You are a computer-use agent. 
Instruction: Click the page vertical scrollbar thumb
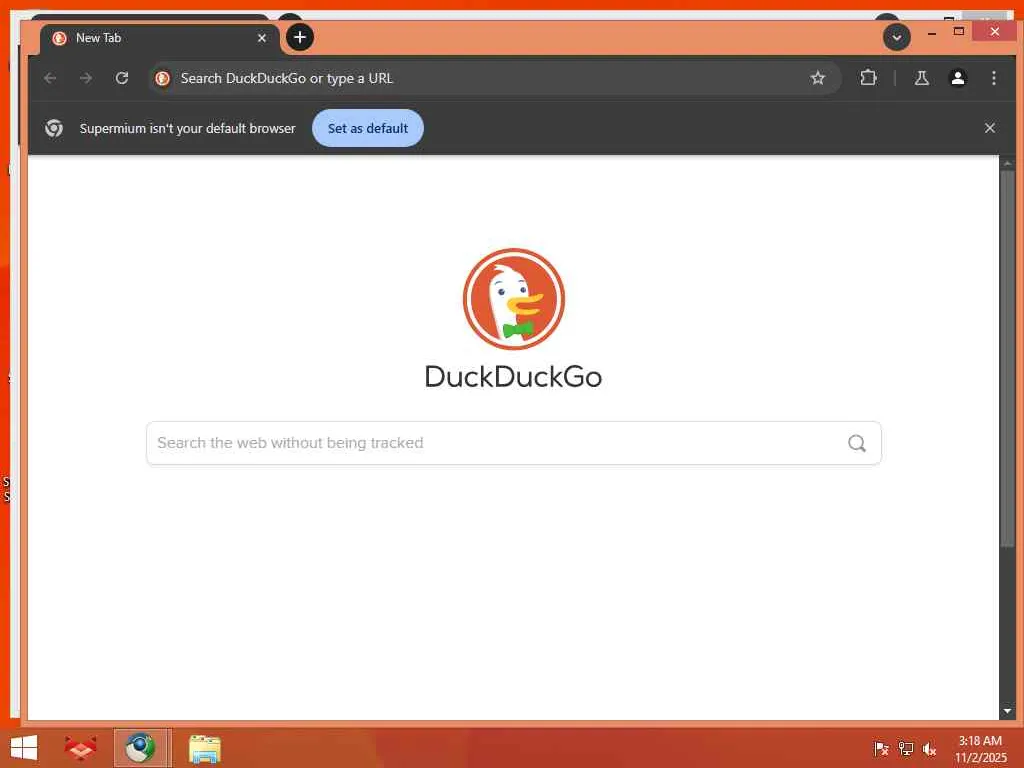(1007, 358)
